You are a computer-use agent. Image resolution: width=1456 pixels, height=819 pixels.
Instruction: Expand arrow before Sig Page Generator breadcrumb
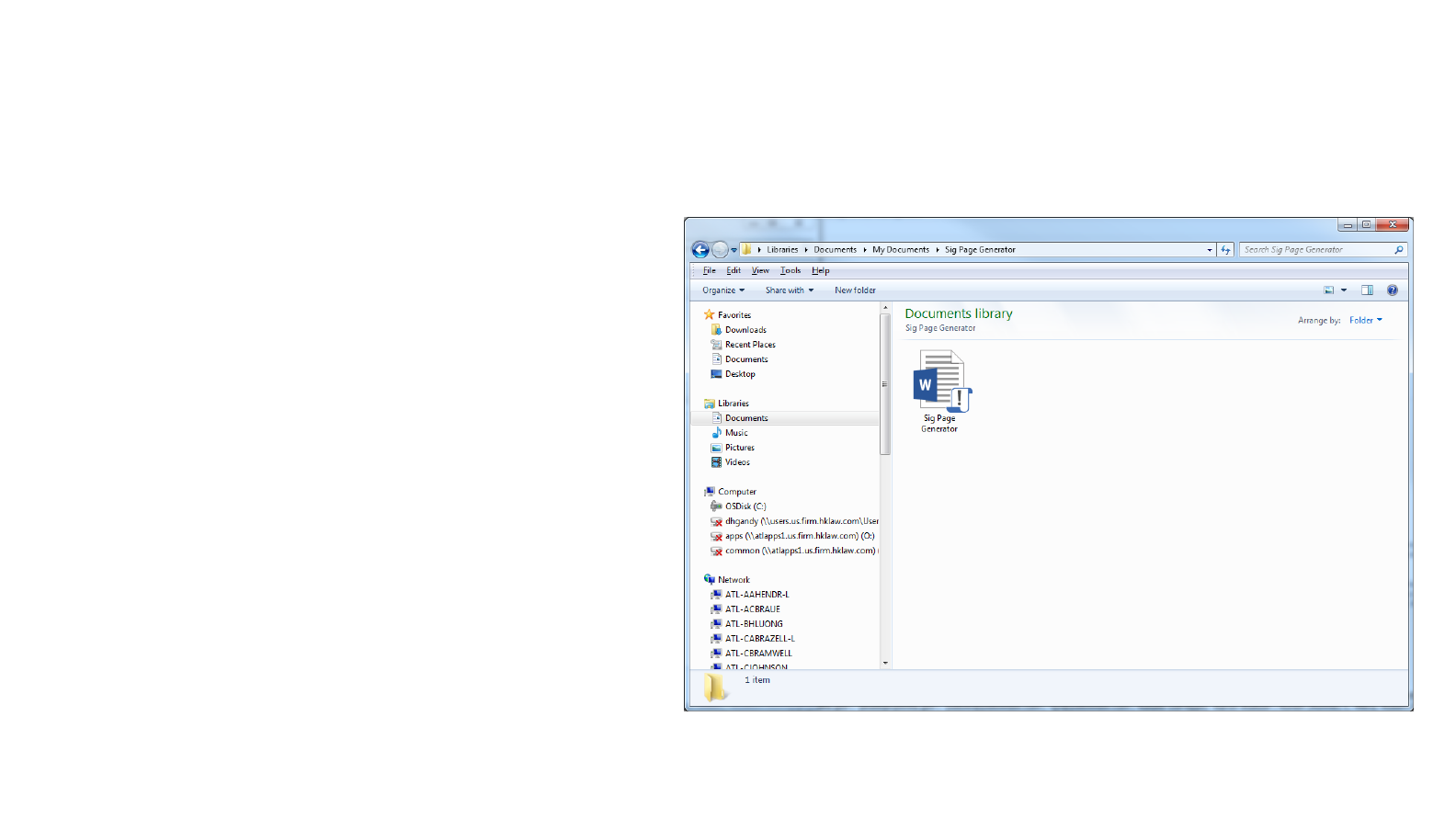click(938, 250)
